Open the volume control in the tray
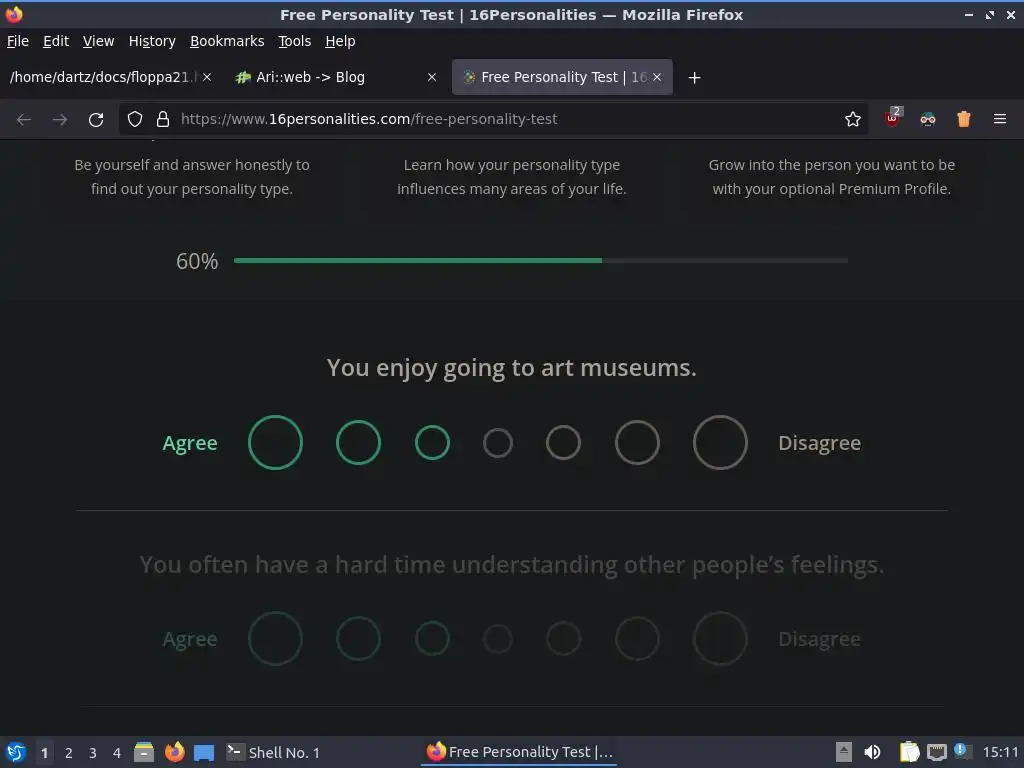Viewport: 1024px width, 768px height. [x=872, y=752]
